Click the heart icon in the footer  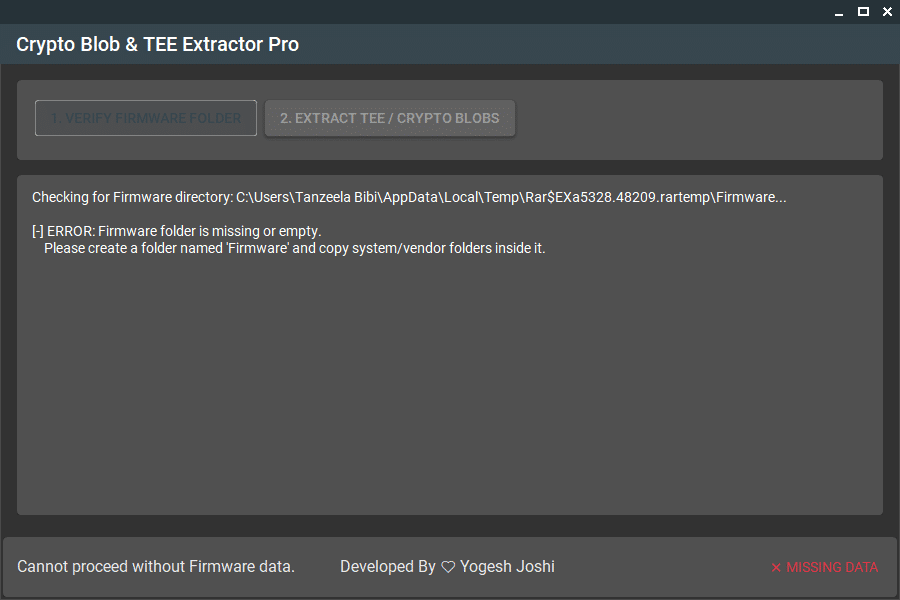click(448, 567)
